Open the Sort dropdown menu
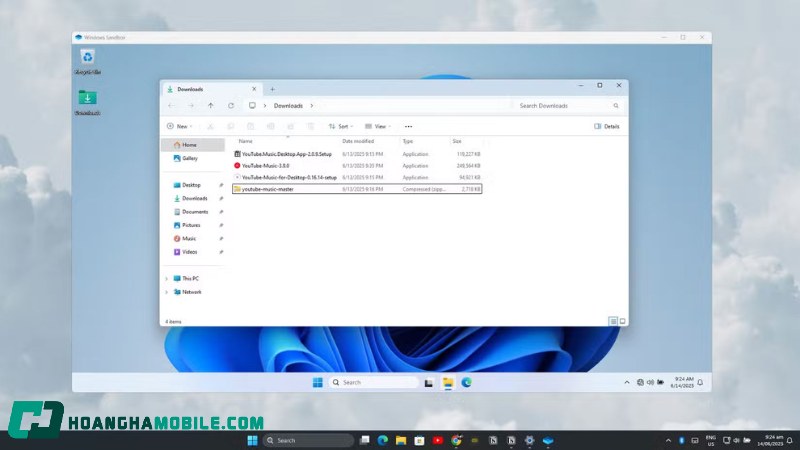Screen dimensions: 800x450 point(340,127)
